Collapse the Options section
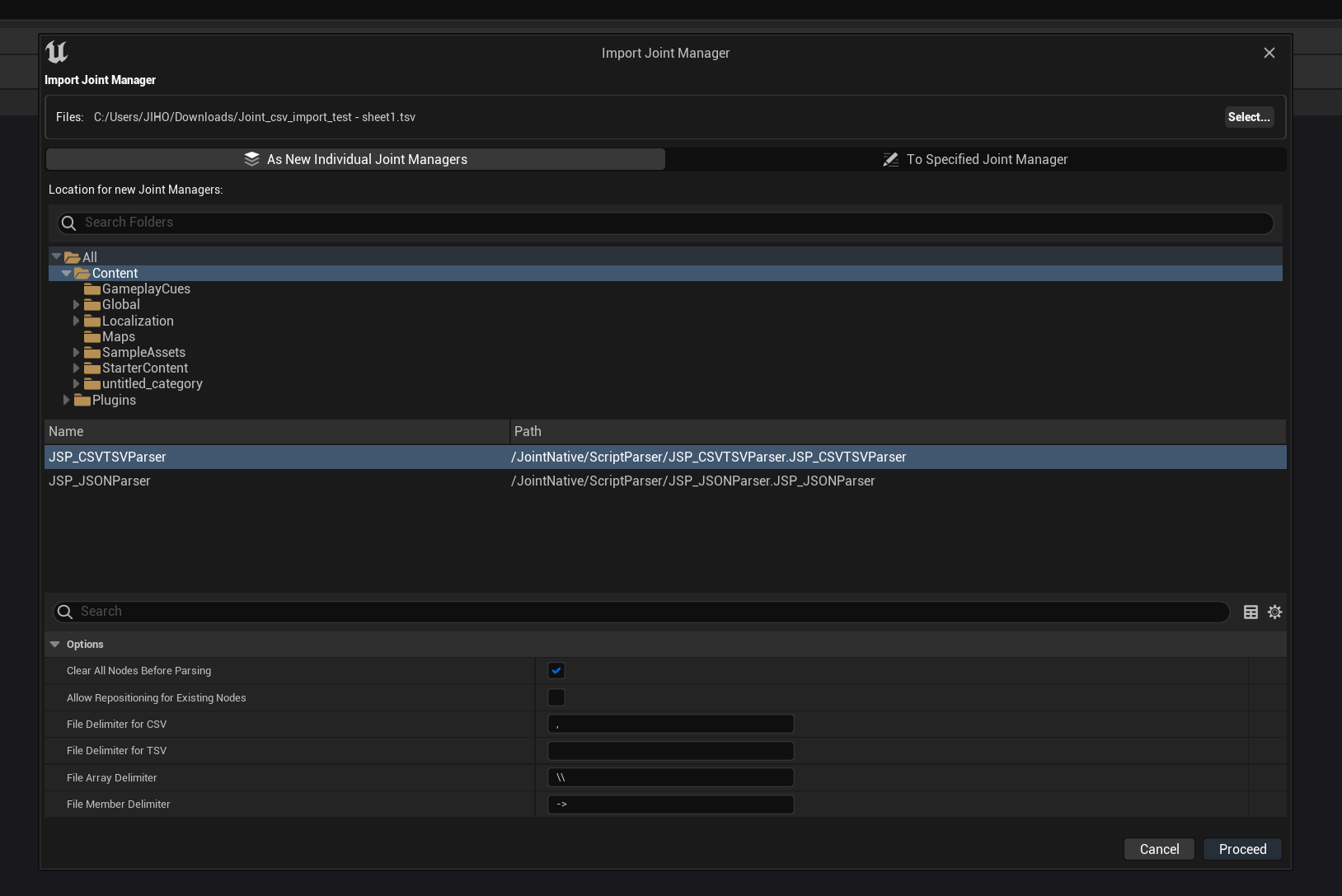1342x896 pixels. 55,645
